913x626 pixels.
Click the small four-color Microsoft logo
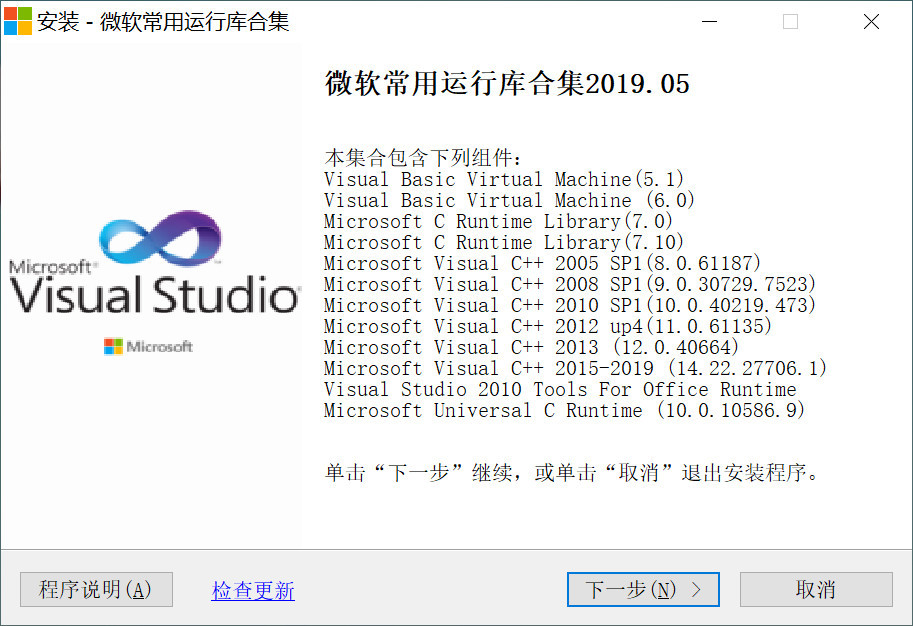[x=113, y=346]
